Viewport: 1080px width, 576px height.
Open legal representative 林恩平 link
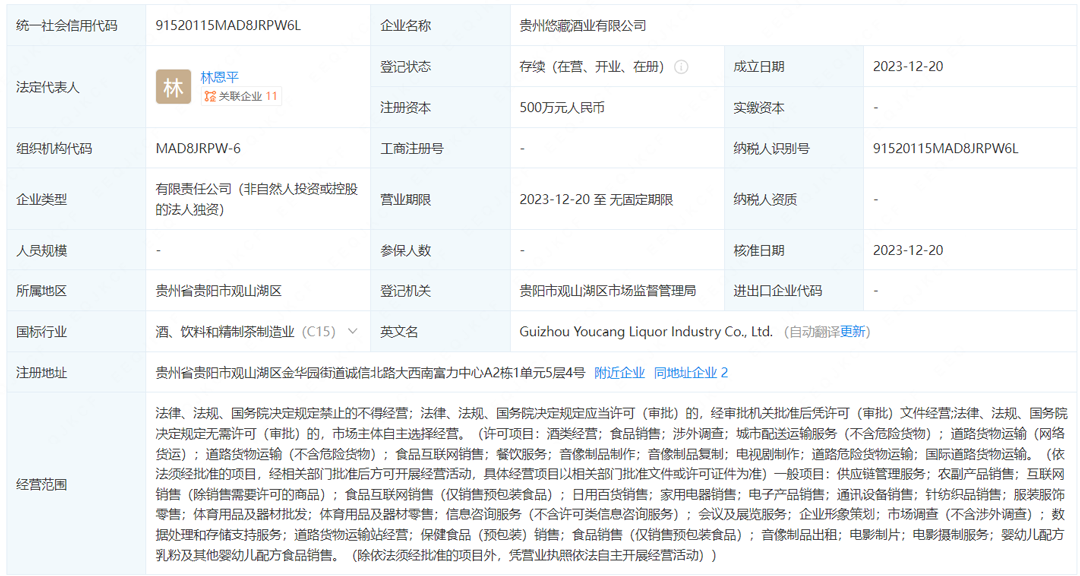pos(219,77)
